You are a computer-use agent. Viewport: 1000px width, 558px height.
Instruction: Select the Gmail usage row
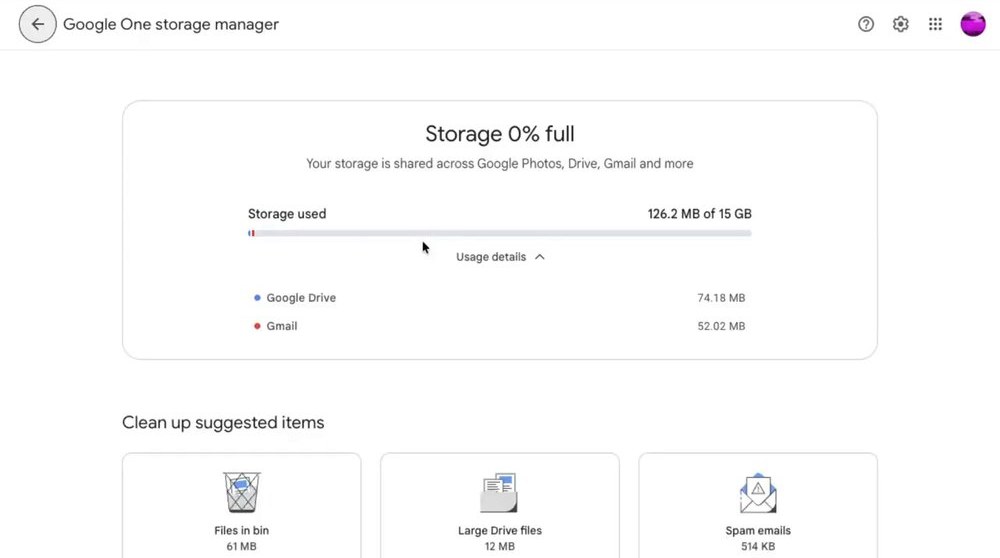pyautogui.click(x=500, y=326)
